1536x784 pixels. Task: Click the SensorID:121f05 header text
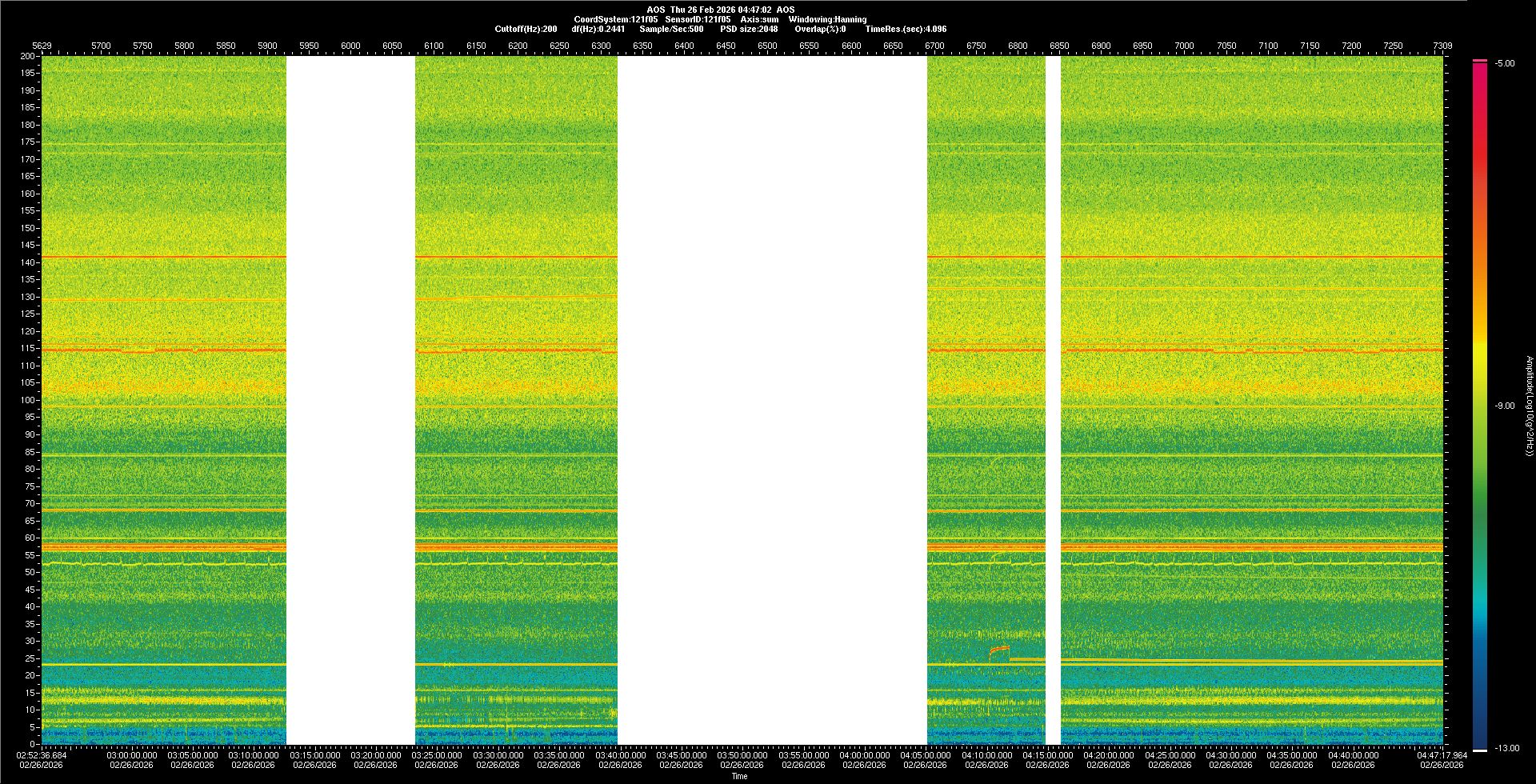[698, 19]
